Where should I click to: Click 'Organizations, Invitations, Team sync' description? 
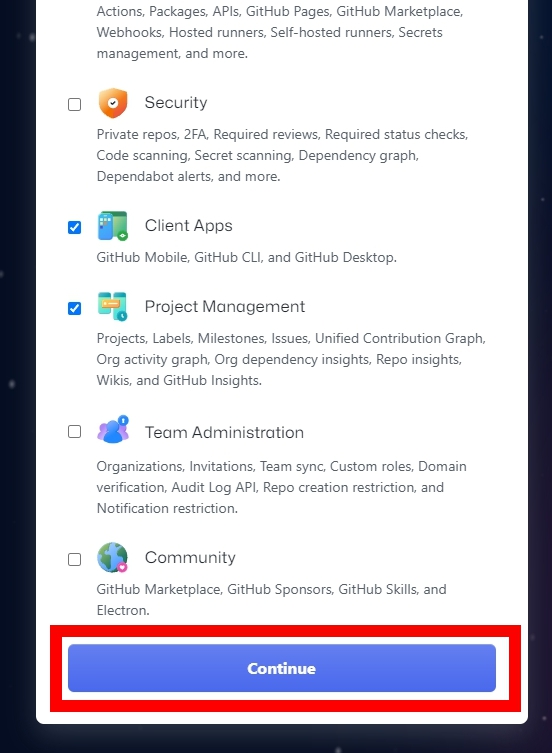282,487
